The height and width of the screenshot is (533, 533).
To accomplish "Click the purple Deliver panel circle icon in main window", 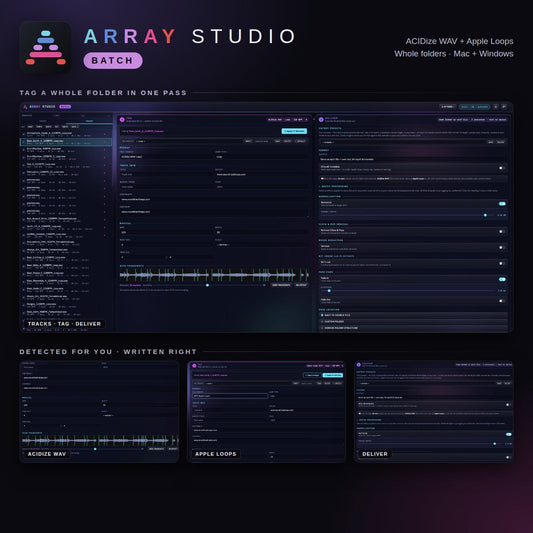I will [x=321, y=120].
